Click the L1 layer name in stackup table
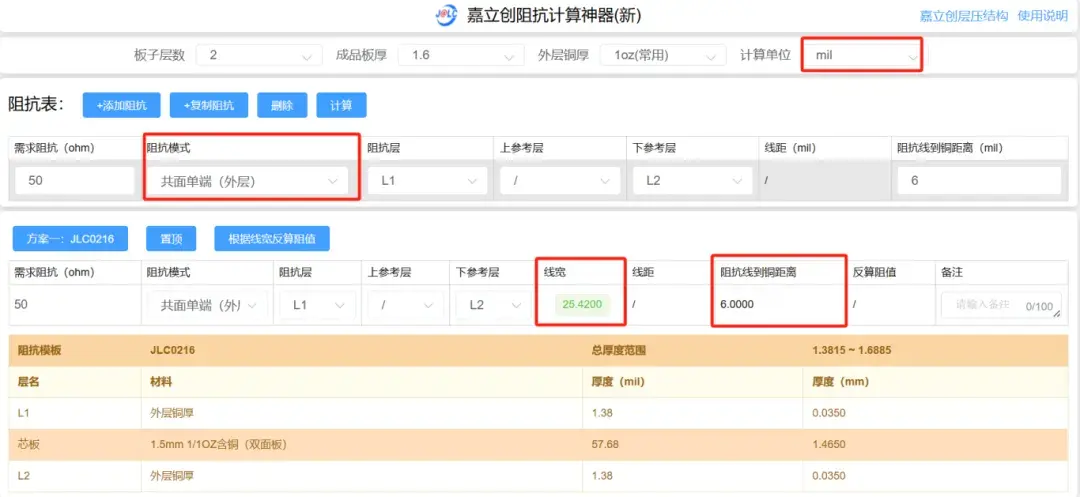 coord(23,413)
